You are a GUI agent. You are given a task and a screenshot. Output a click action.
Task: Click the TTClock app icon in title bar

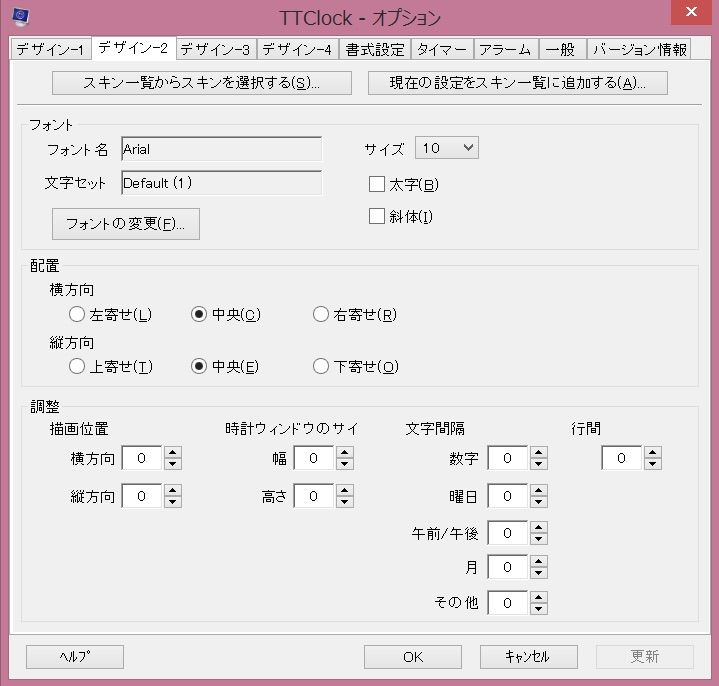click(20, 17)
